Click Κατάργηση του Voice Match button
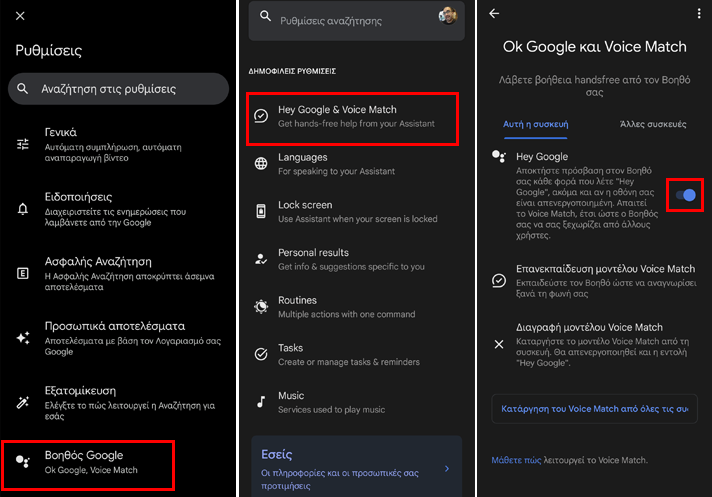The image size is (712, 497). pyautogui.click(x=594, y=409)
